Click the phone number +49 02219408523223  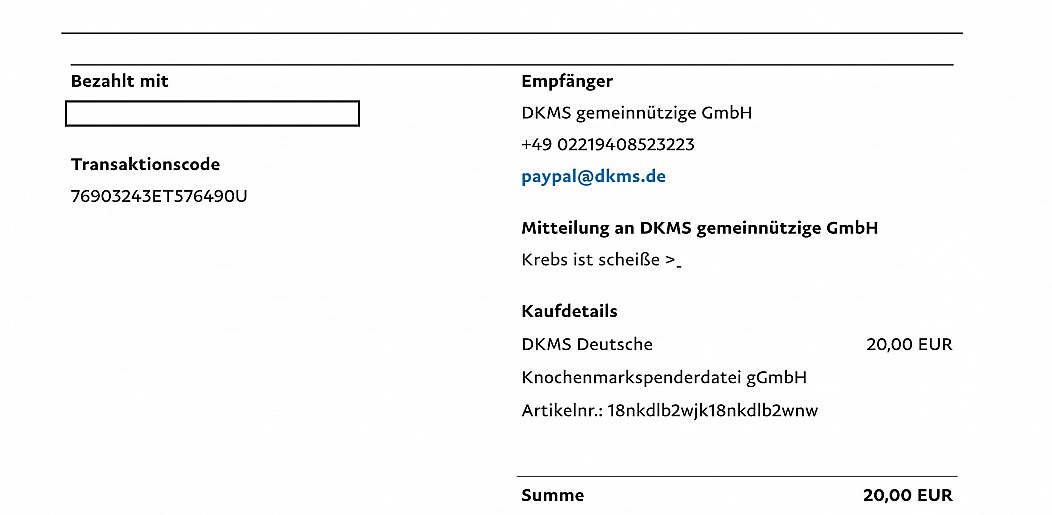608,145
